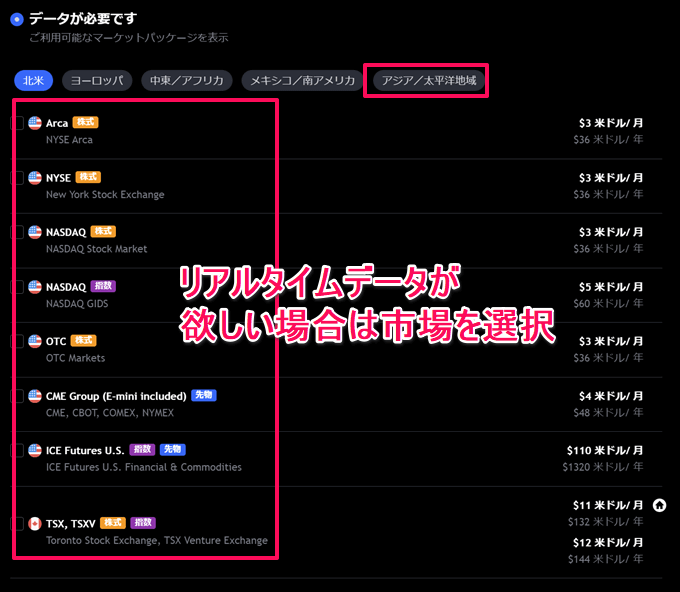The width and height of the screenshot is (680, 592).
Task: Click the flag icon on NASDAQ GIDS row
Action: coord(35,287)
